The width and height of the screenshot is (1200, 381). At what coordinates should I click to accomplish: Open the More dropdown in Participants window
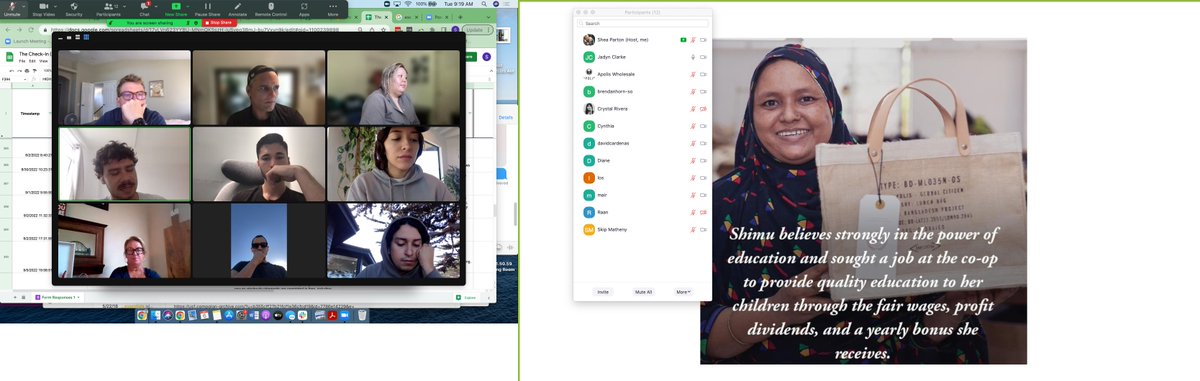coord(683,292)
